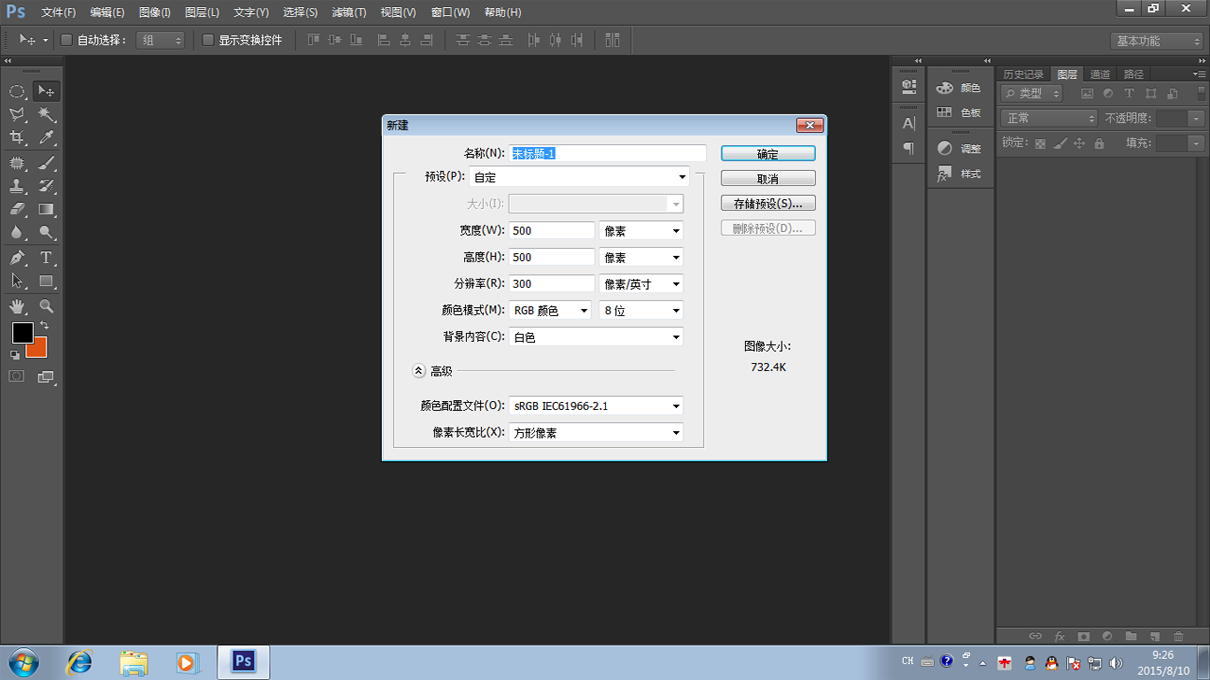The image size is (1210, 680).
Task: Select the Elliptical Marquee tool
Action: click(17, 91)
